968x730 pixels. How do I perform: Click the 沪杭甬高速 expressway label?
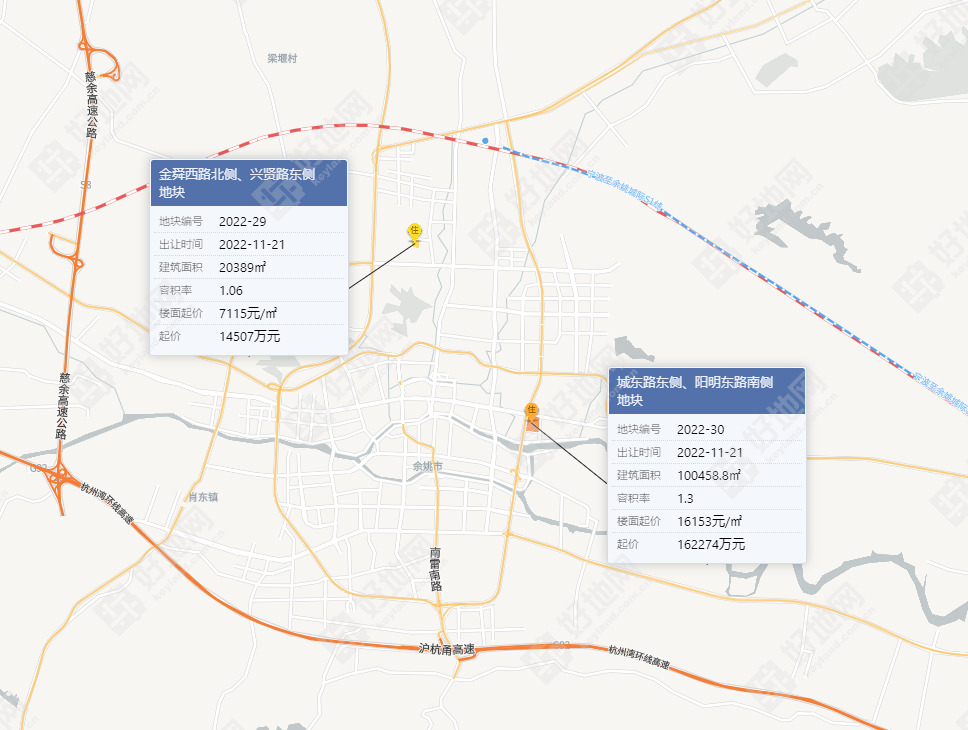coord(446,649)
